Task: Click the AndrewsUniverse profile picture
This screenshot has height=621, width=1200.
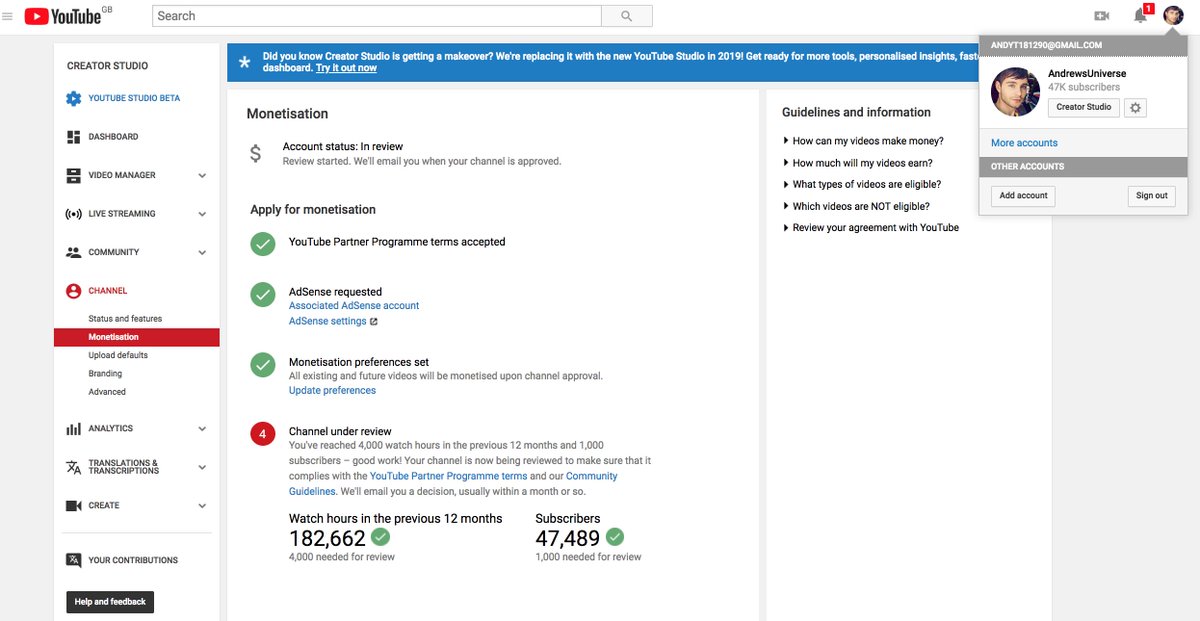Action: pos(1015,92)
